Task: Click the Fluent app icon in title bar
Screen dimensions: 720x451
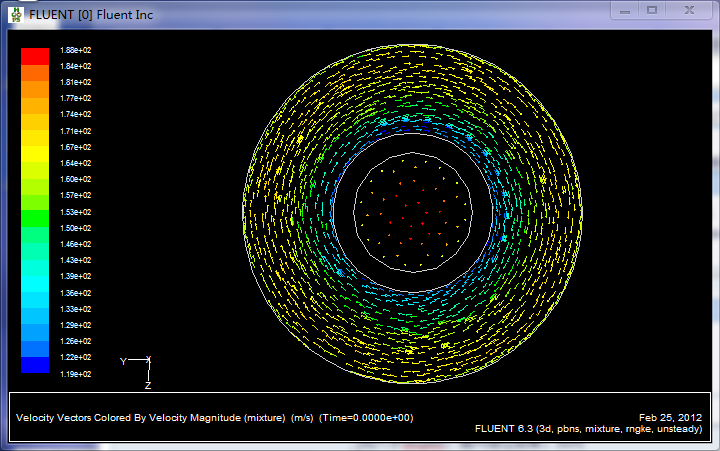Action: pos(16,15)
